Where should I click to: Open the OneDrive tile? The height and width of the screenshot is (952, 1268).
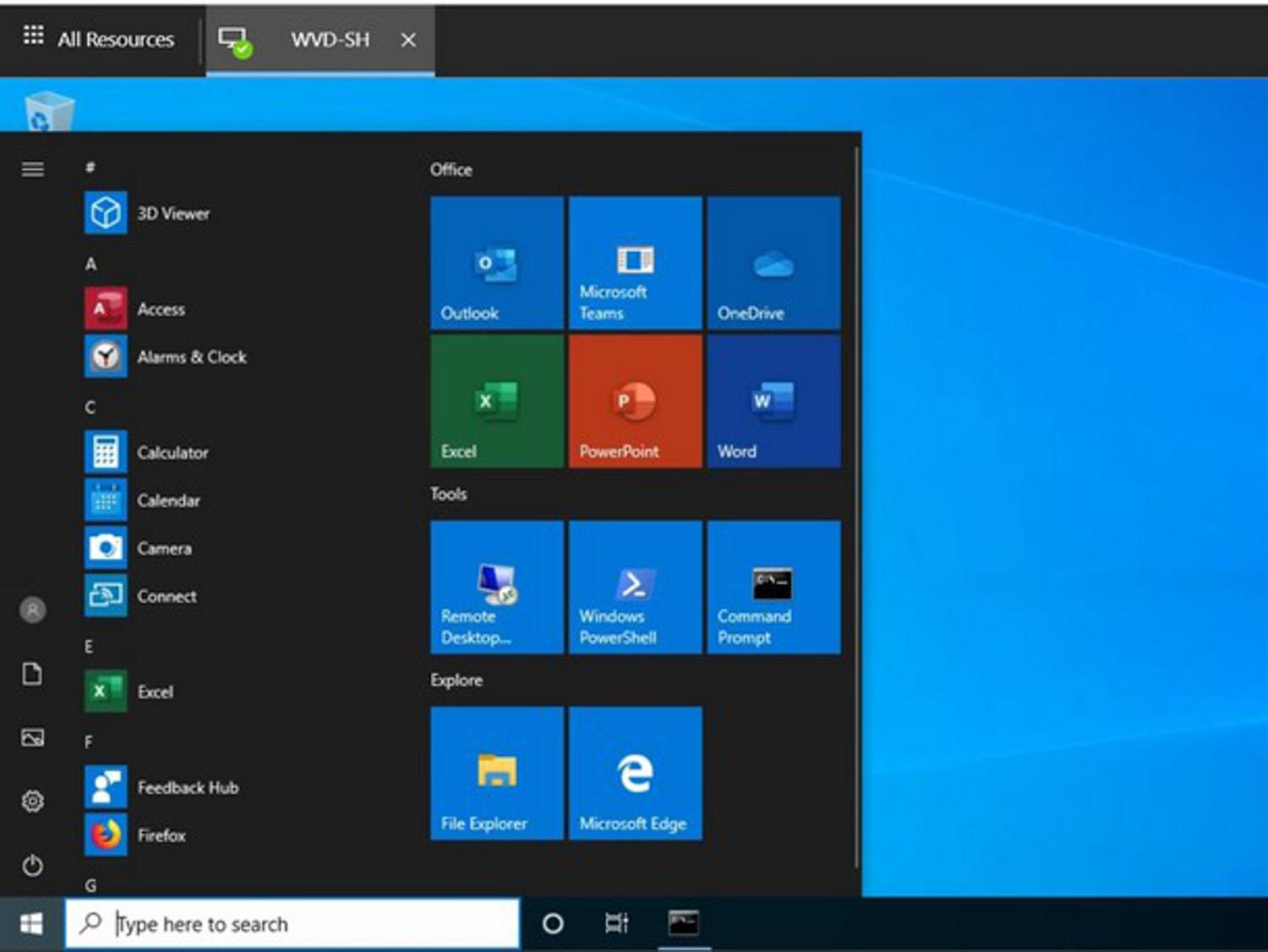(x=773, y=263)
